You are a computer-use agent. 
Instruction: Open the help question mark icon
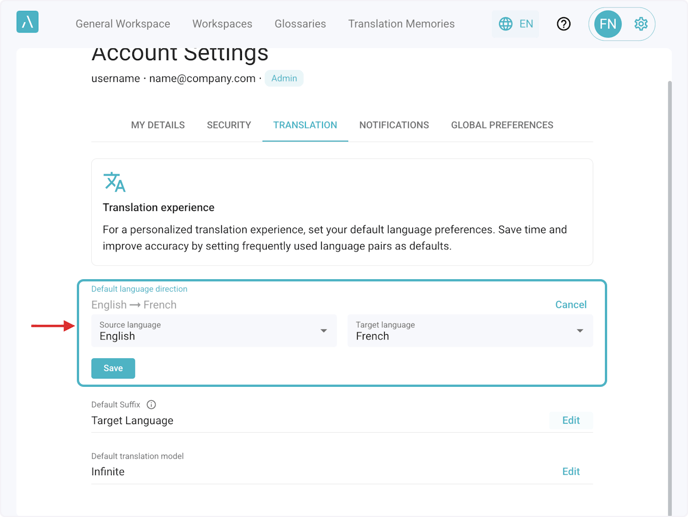coord(564,24)
